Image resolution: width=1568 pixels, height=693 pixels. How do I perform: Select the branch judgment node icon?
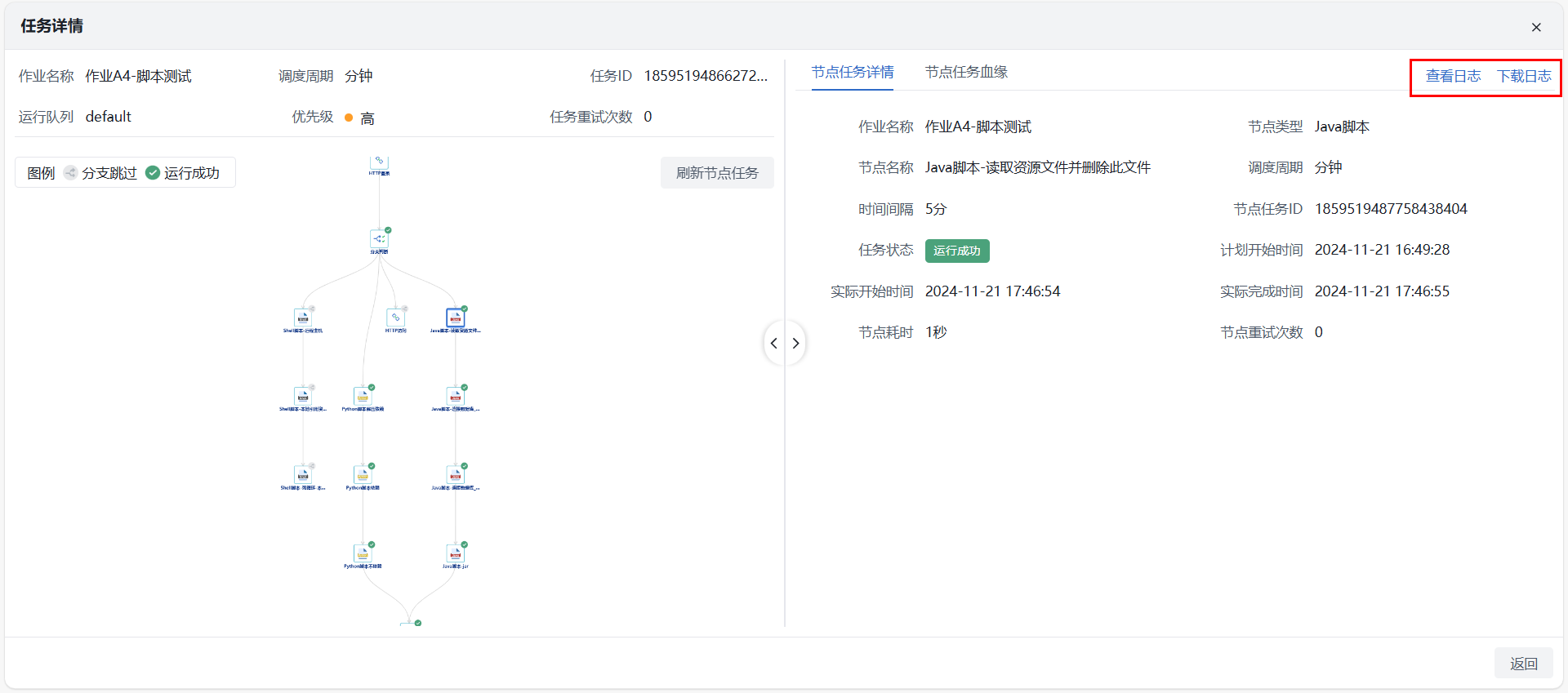379,239
